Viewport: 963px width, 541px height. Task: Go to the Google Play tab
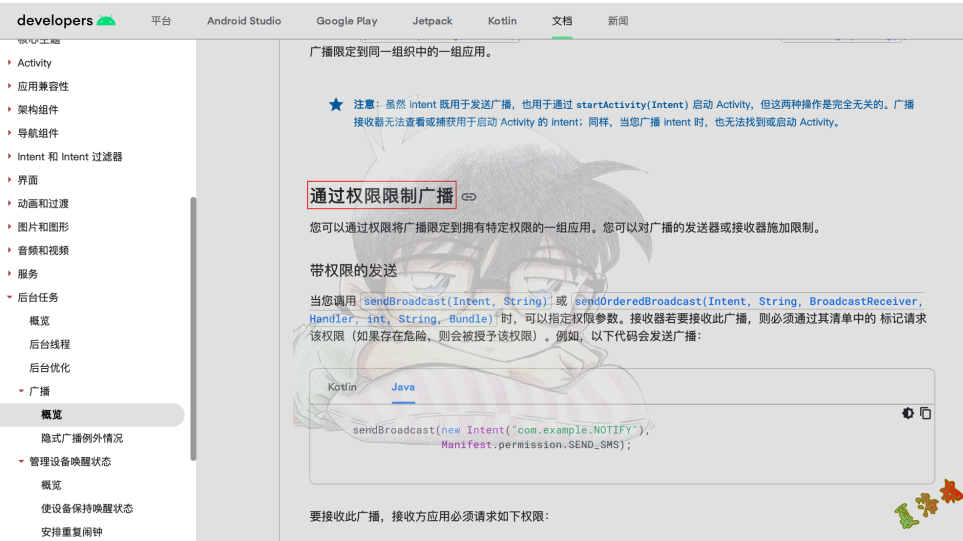346,21
